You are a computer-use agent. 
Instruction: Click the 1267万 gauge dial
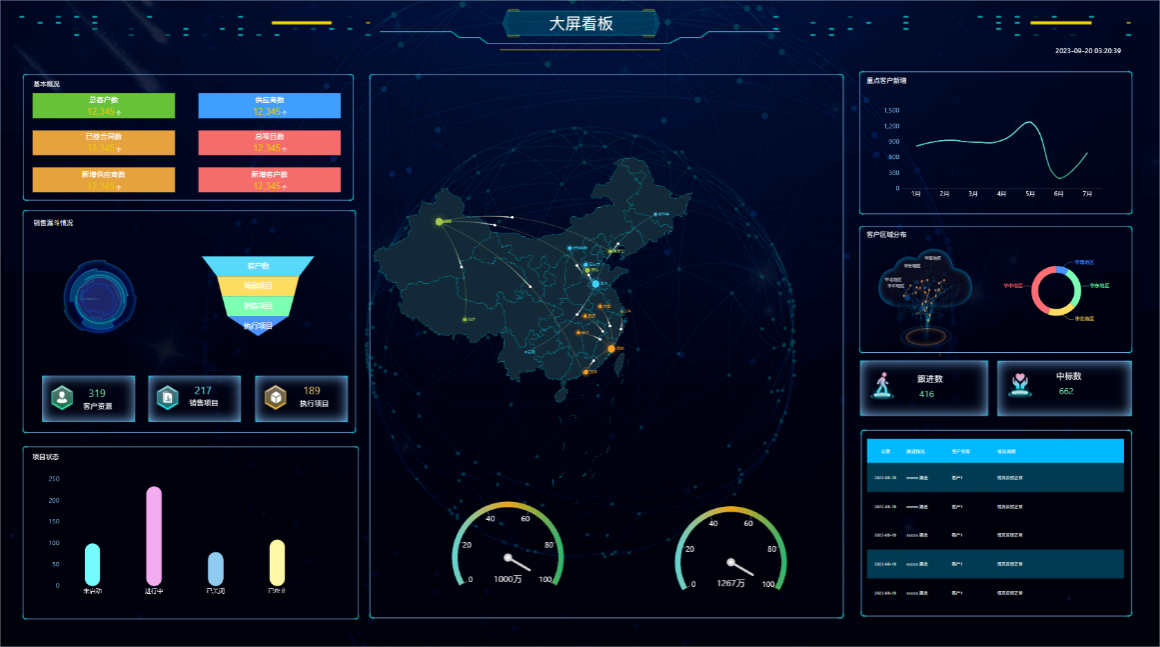730,549
